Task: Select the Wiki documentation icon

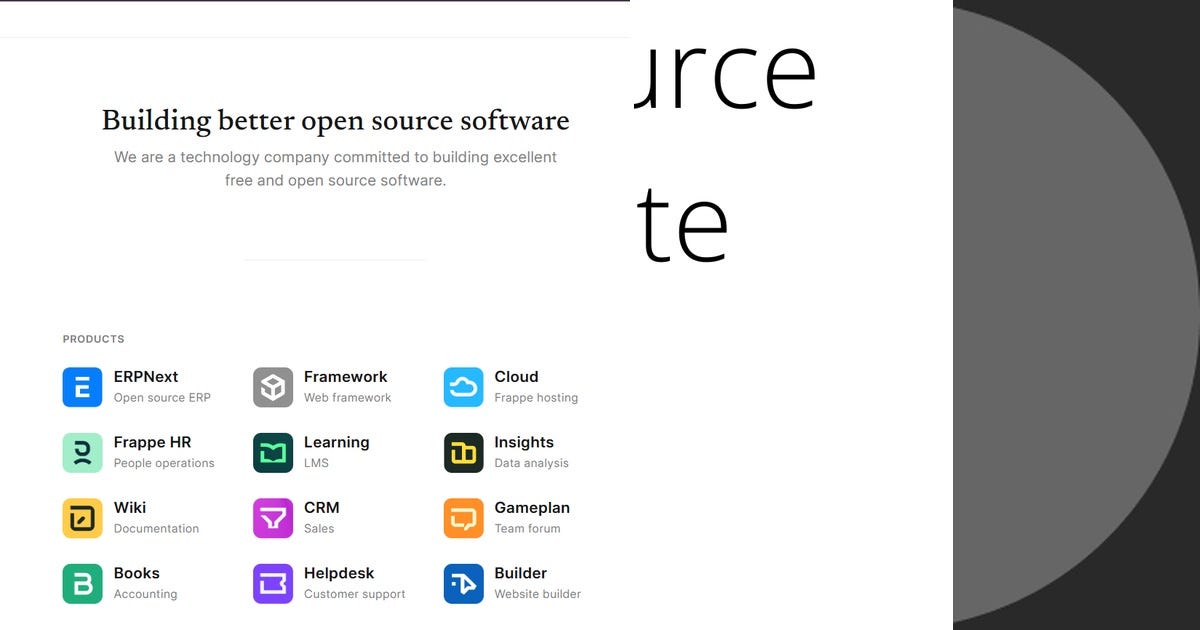Action: [x=82, y=517]
